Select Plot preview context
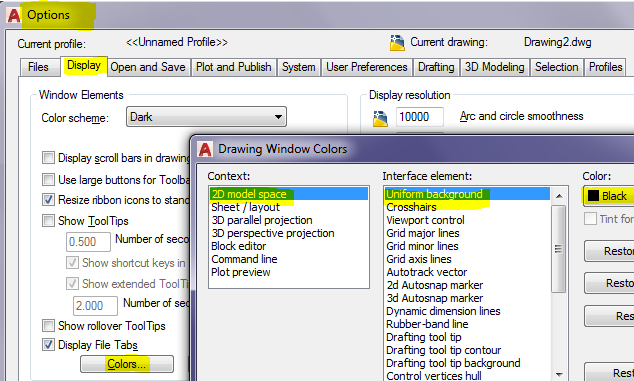 289,272
